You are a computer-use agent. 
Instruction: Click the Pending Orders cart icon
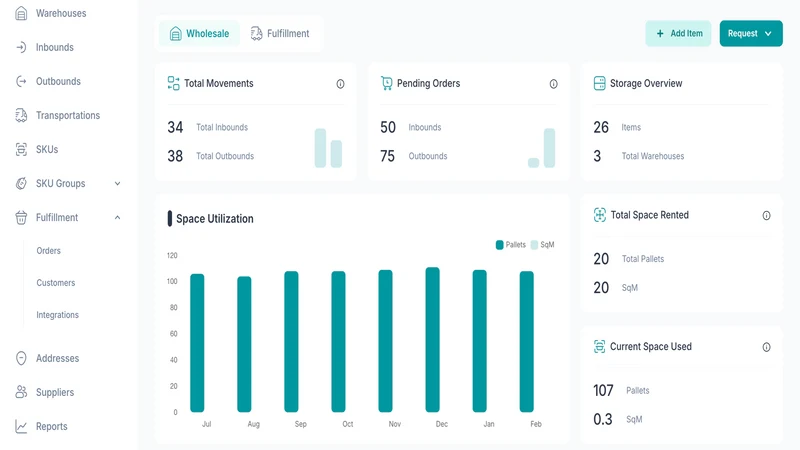coord(387,83)
